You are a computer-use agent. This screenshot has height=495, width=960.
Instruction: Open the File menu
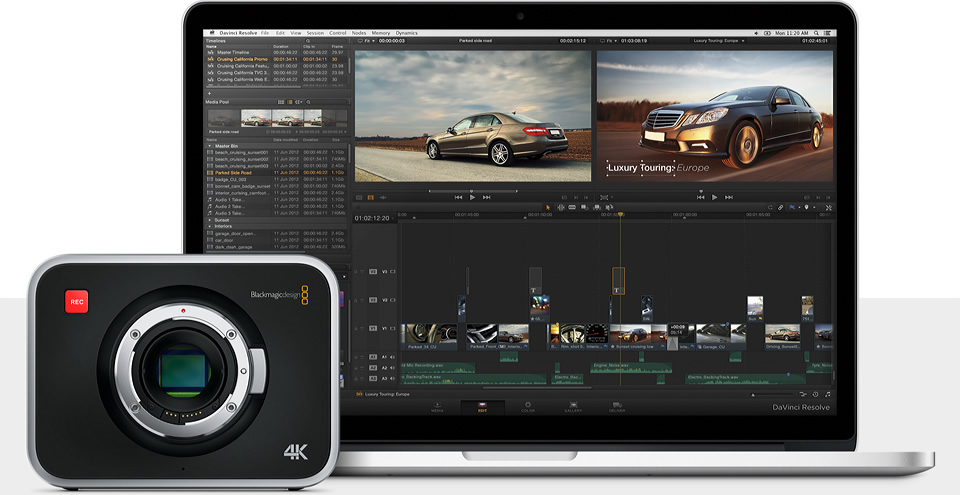(265, 33)
